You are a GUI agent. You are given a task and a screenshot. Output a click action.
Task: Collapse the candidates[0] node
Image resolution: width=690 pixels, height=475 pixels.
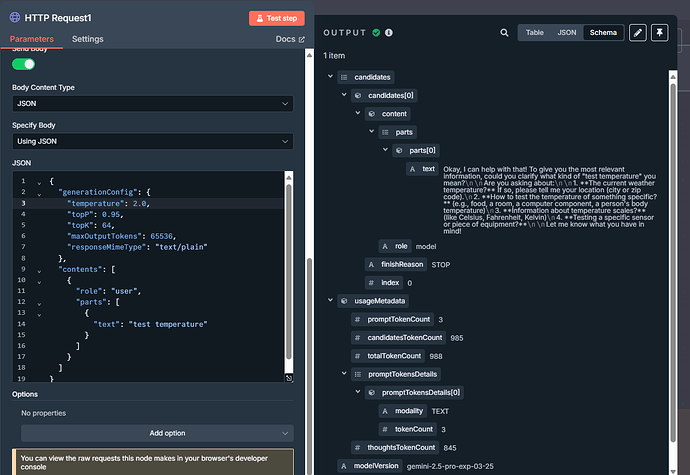[344, 95]
